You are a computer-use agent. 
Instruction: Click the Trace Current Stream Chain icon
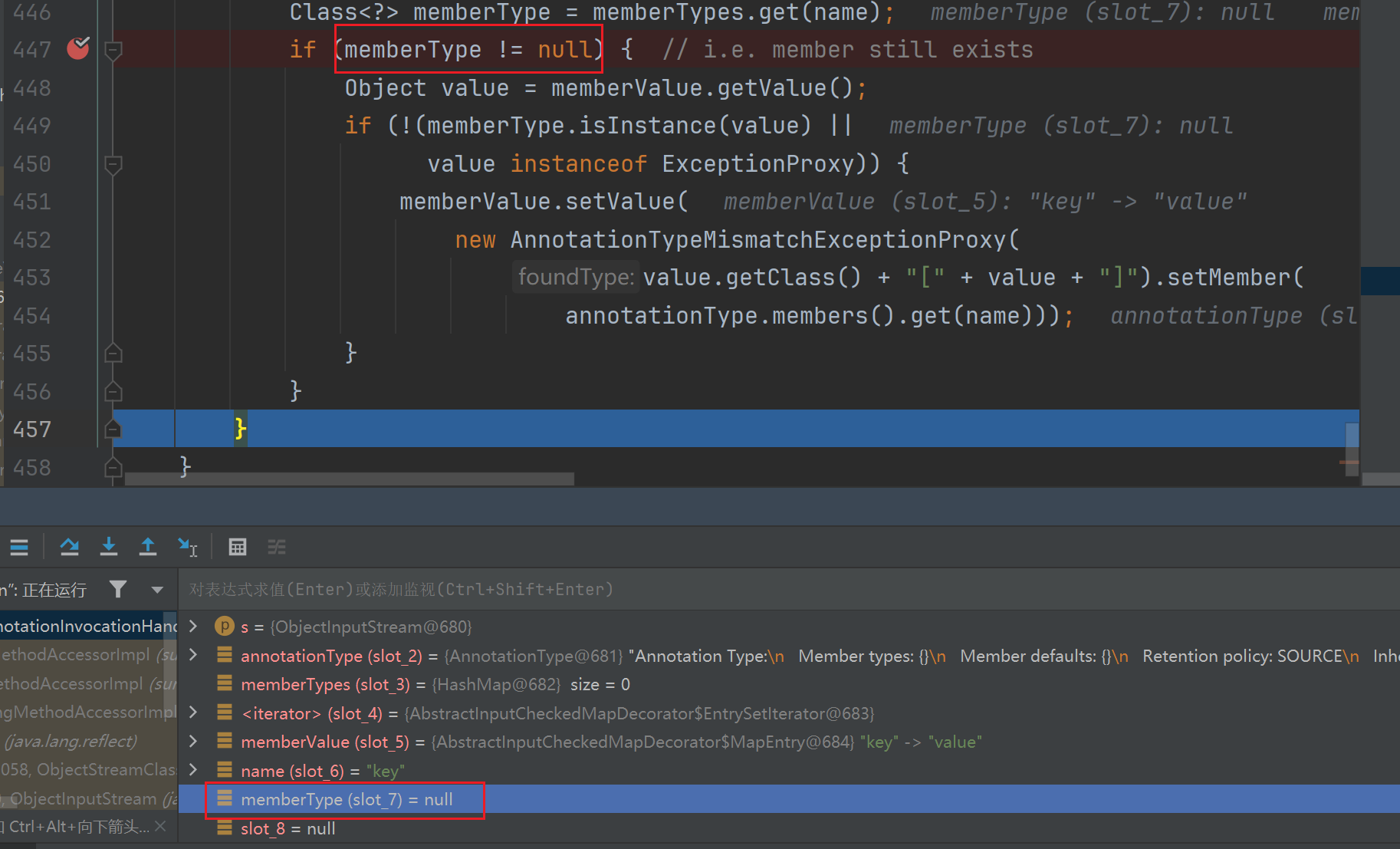(x=277, y=547)
